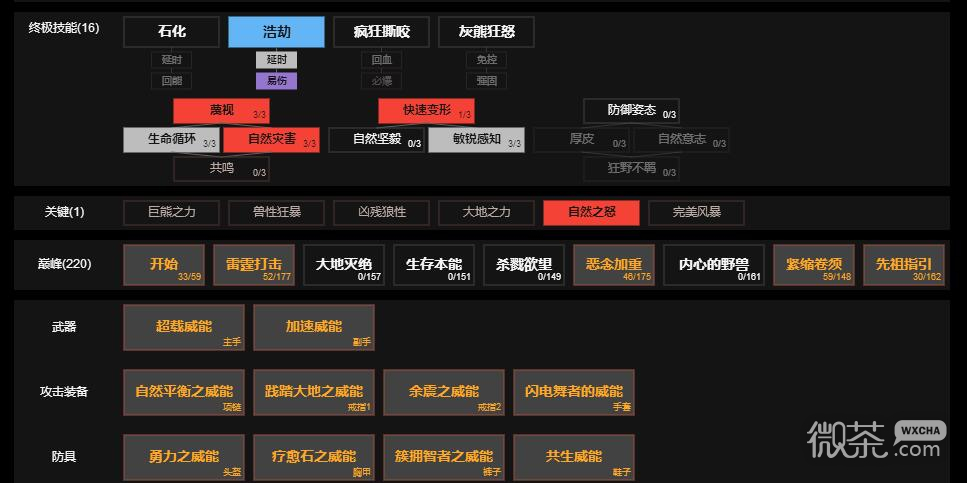Screen dimensions: 967x483
Task: Open the 先祖指引 paragon board
Action: click(x=904, y=265)
